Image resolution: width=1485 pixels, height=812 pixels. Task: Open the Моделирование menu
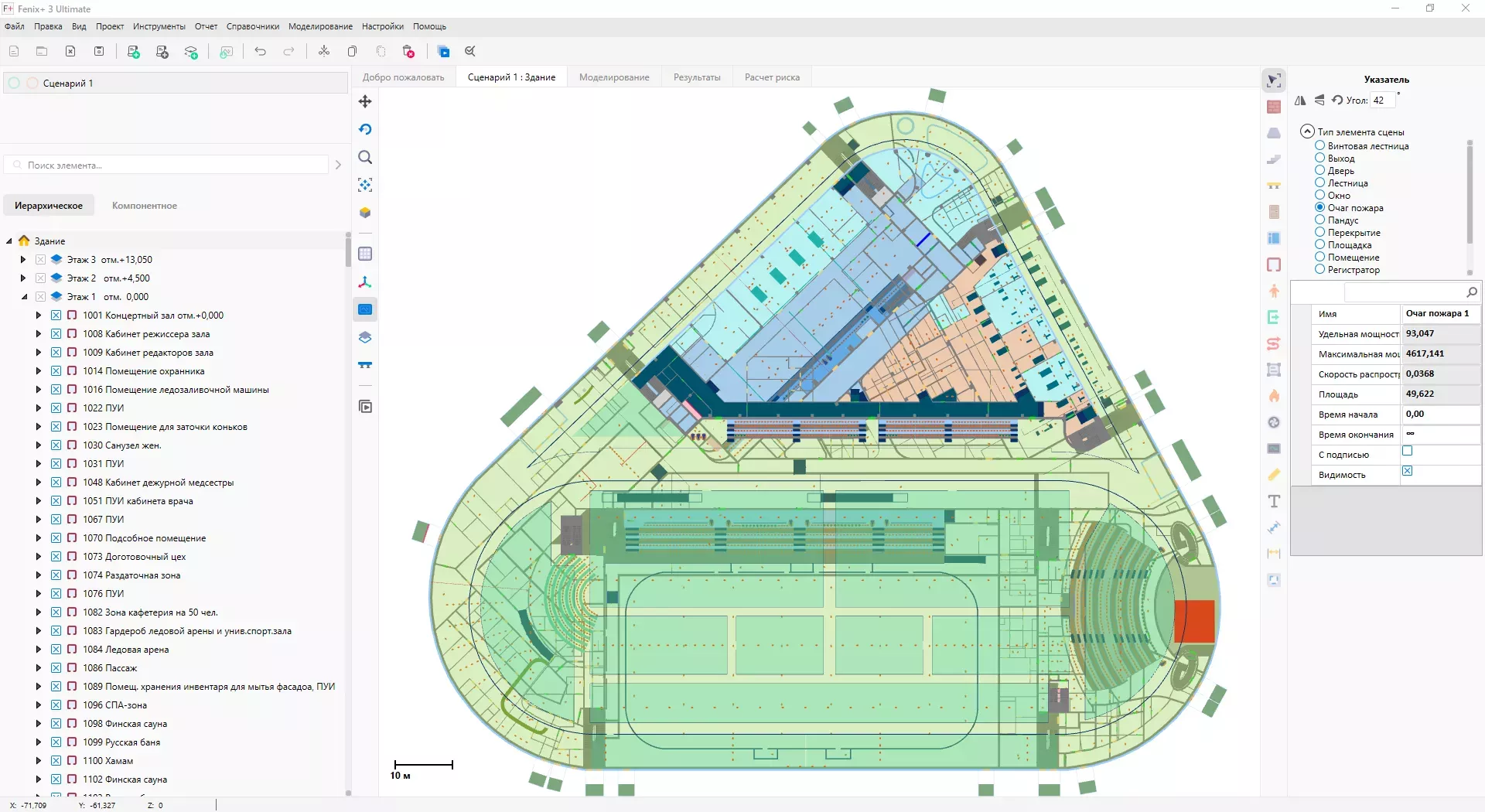pos(320,26)
